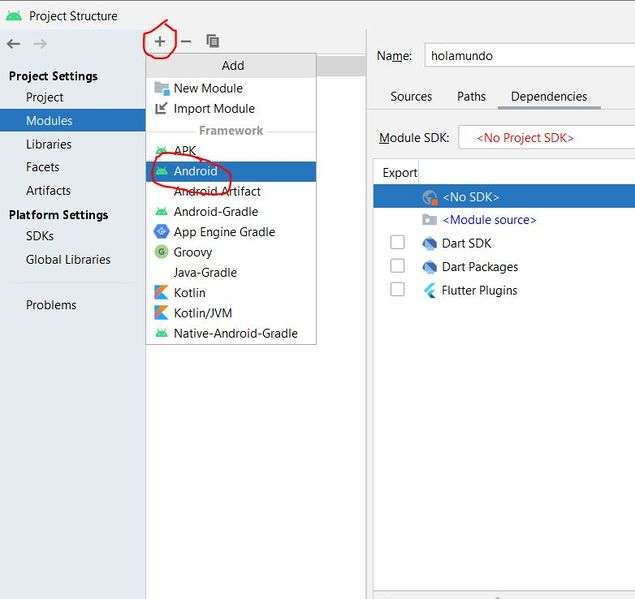Image resolution: width=635 pixels, height=599 pixels.
Task: Go back with the left arrow
Action: click(x=13, y=43)
